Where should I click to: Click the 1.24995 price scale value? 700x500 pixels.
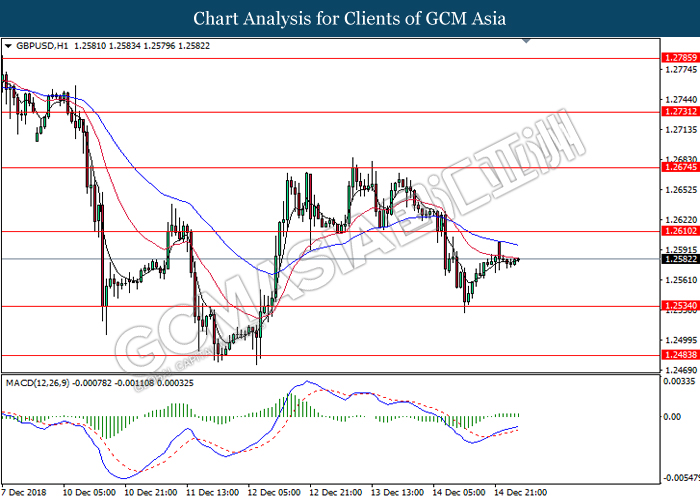(681, 340)
